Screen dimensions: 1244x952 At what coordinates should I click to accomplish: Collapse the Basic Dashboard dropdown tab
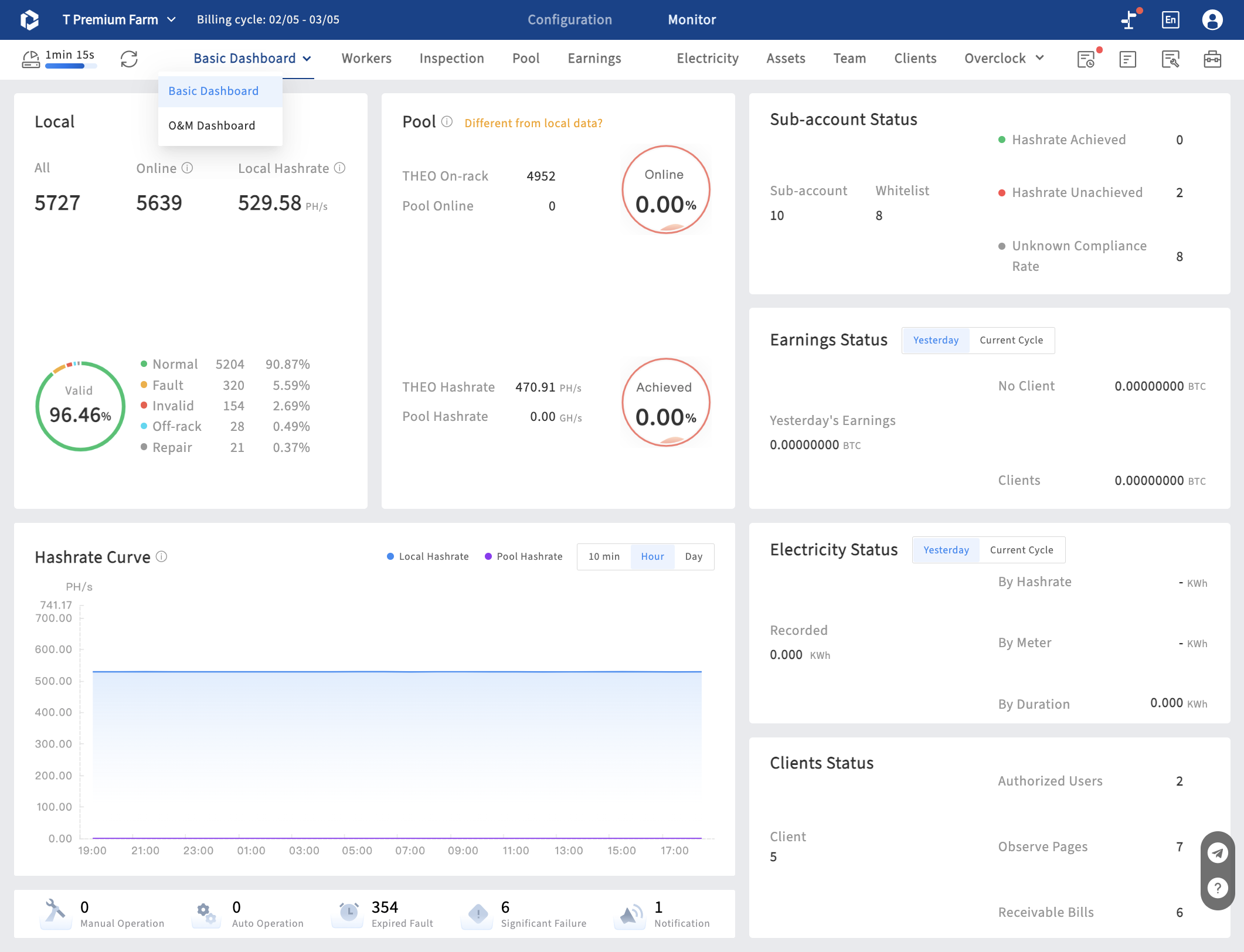point(253,59)
